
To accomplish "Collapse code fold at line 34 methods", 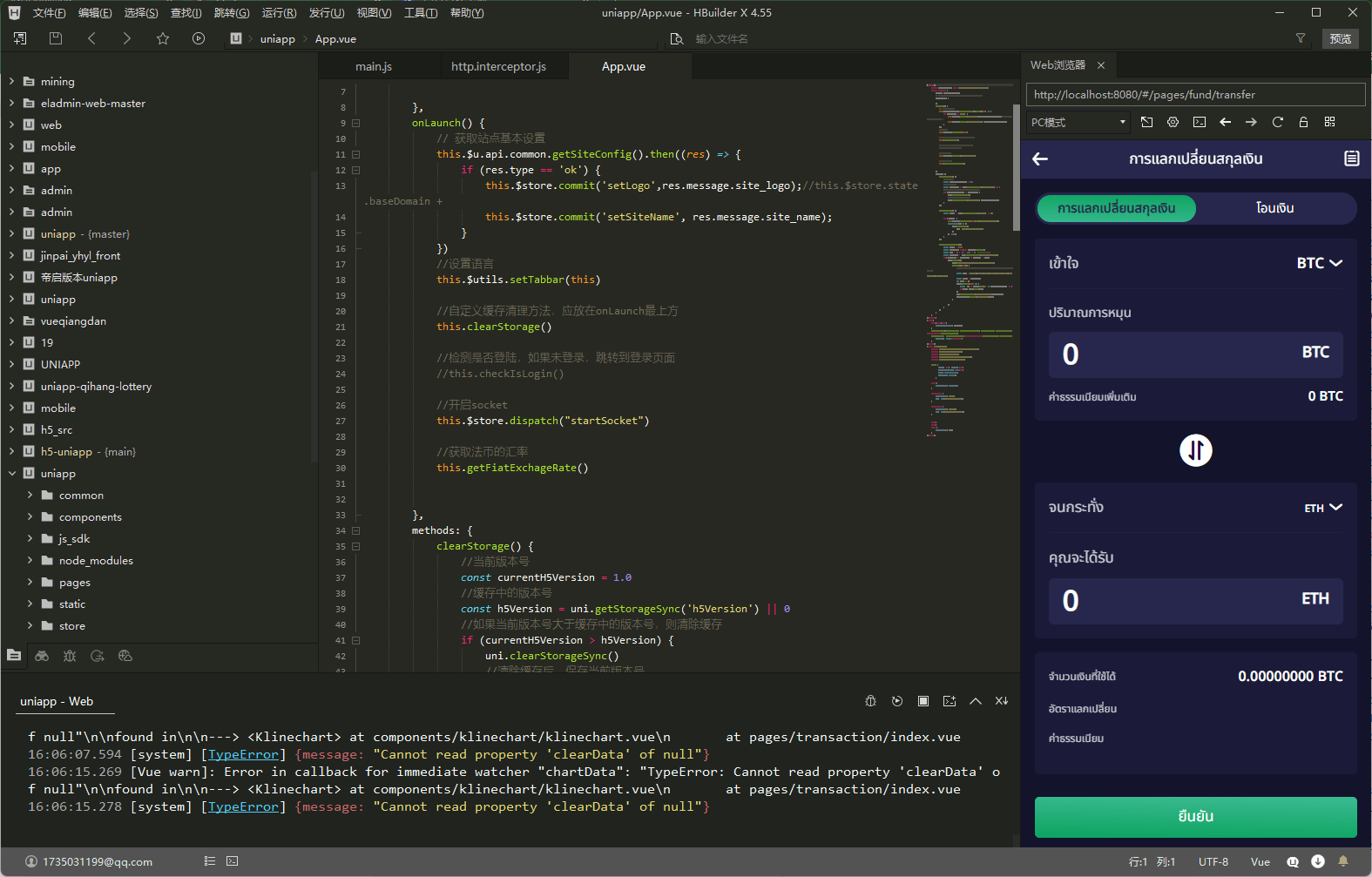I will [x=355, y=530].
